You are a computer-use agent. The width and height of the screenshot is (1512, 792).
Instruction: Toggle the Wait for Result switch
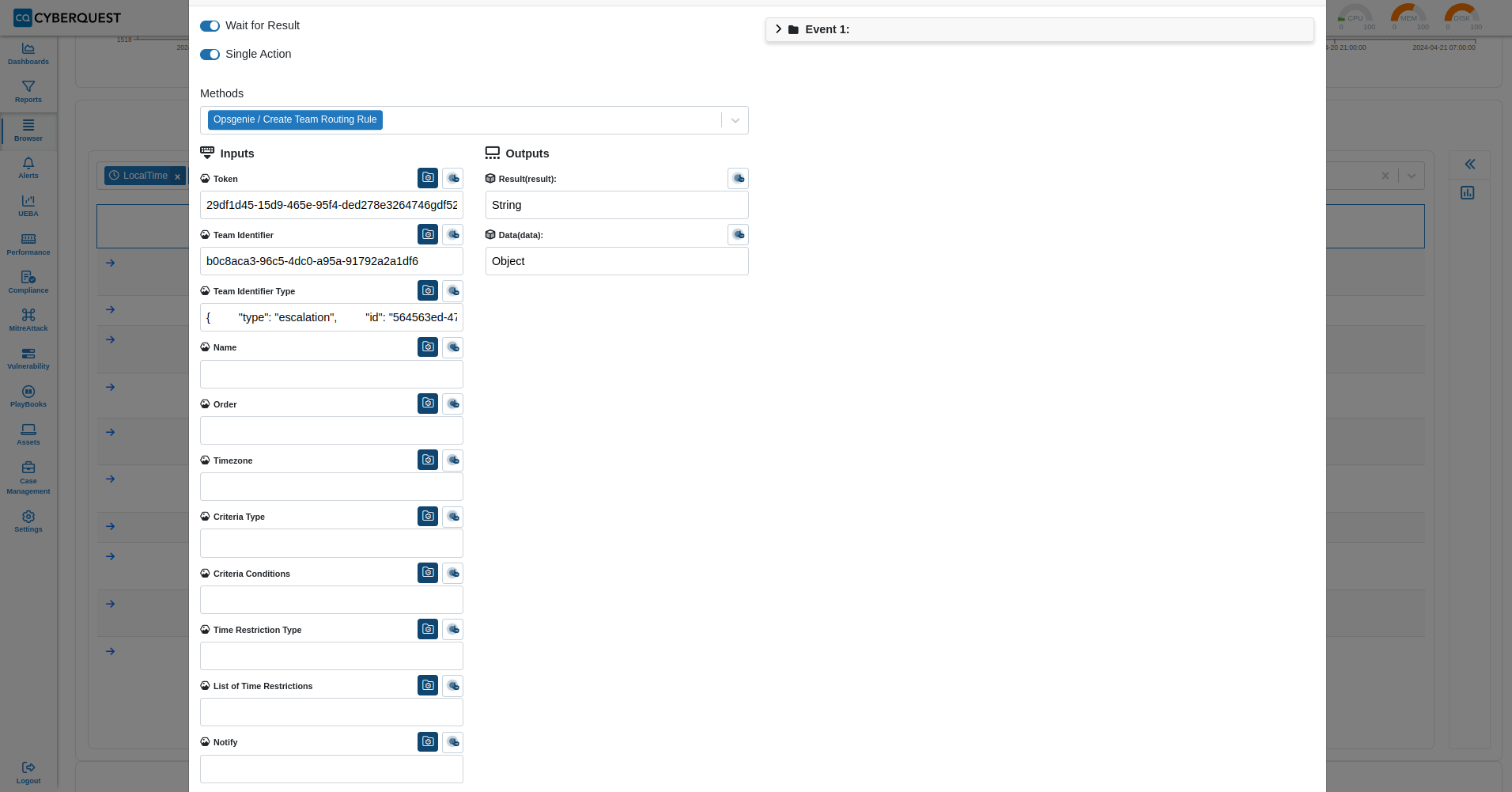click(210, 26)
